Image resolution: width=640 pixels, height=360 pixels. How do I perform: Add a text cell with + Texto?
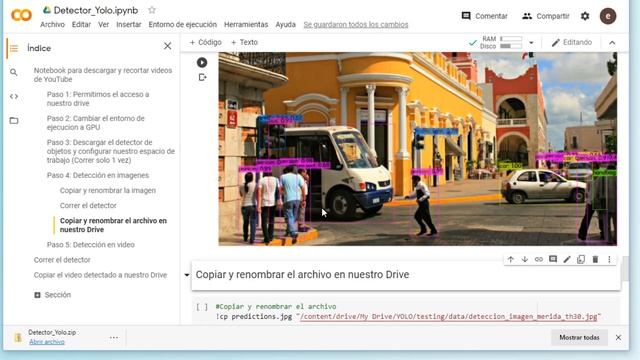(x=244, y=42)
